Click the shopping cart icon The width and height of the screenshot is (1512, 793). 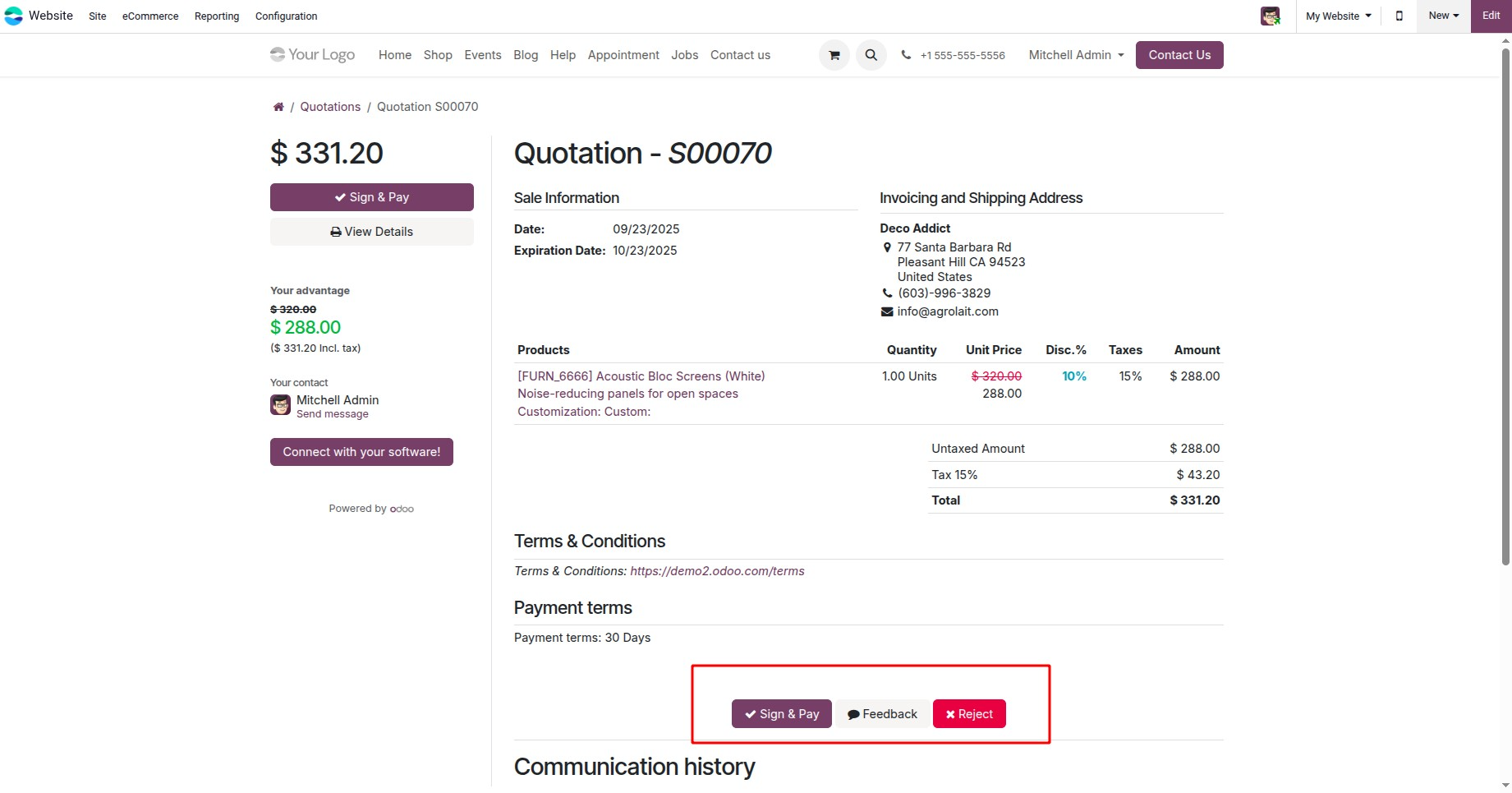click(834, 55)
